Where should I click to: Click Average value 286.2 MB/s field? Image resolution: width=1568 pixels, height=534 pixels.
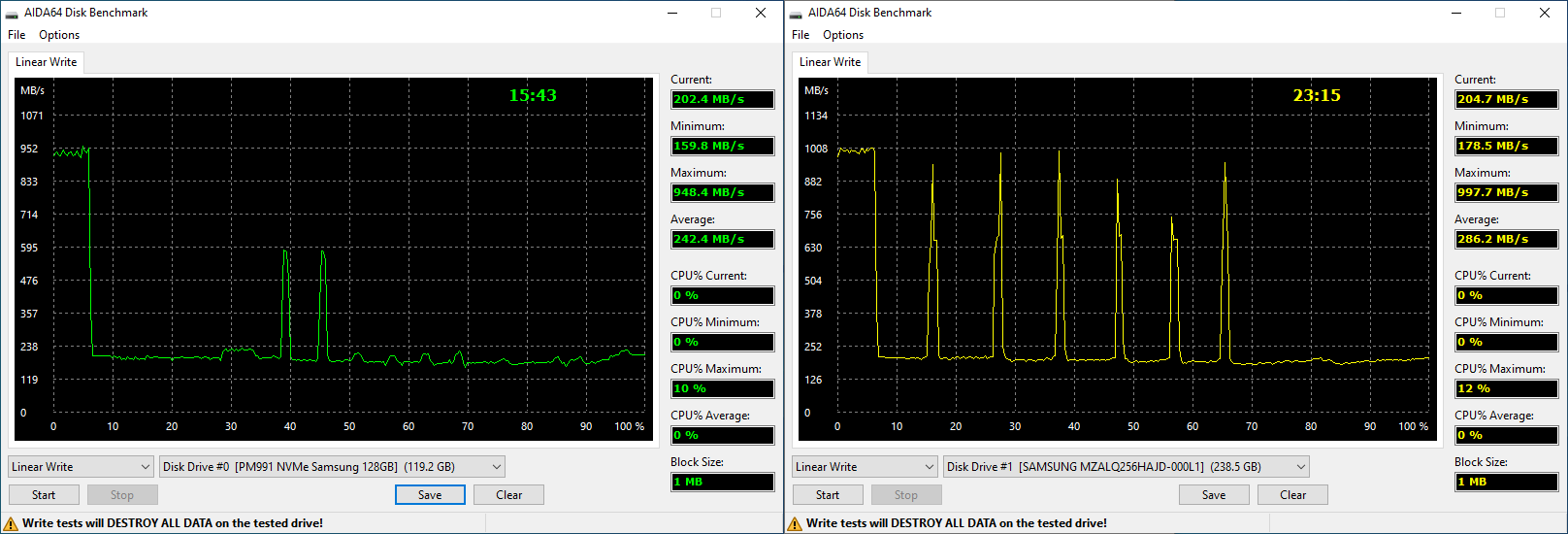click(x=1507, y=239)
